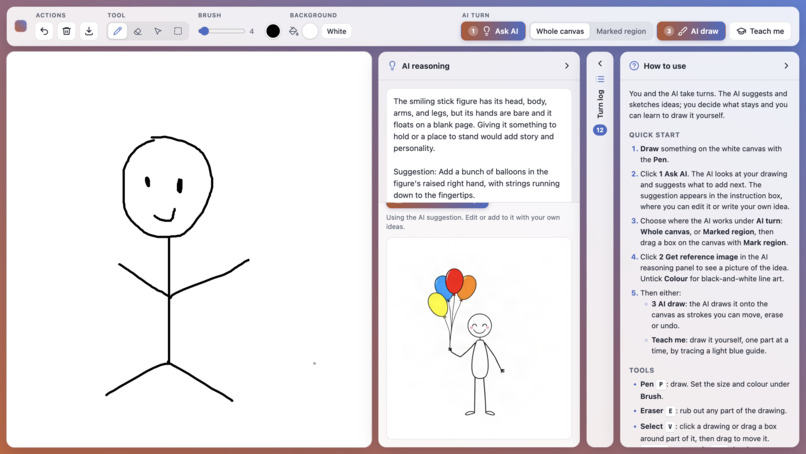
Task: Pick the Mark region box tool
Action: click(x=178, y=31)
